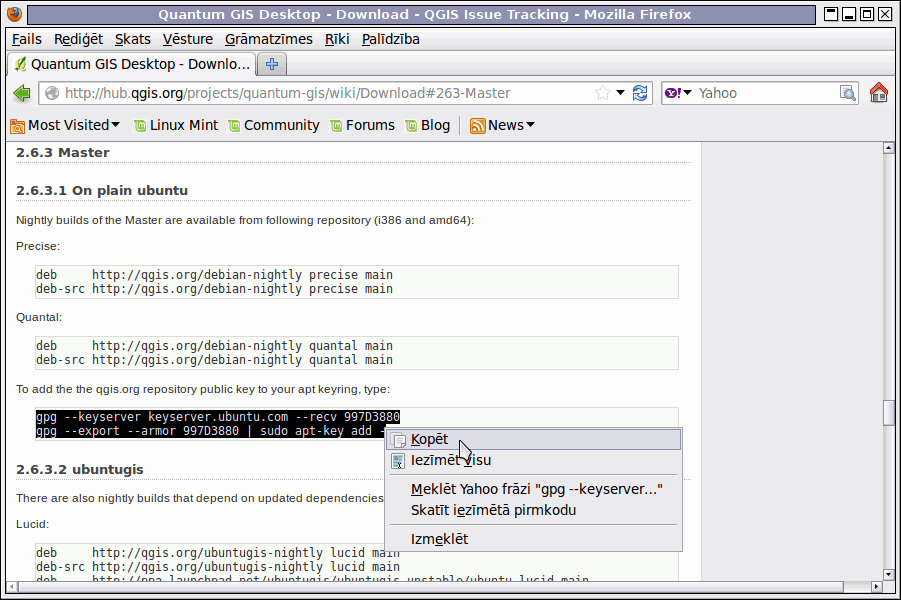Bookmark this page with the star icon
Screen dimensions: 901x600
point(602,93)
